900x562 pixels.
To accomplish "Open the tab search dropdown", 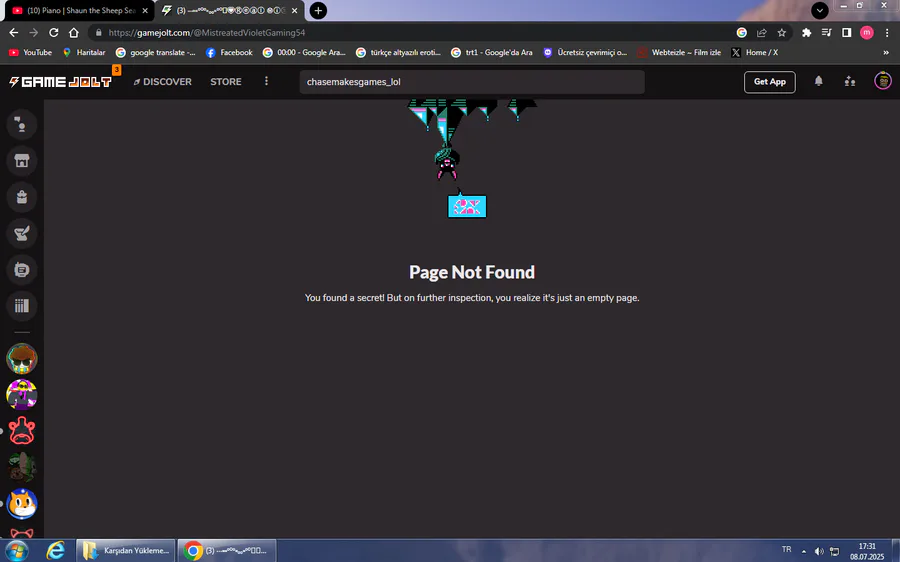I will [x=820, y=10].
